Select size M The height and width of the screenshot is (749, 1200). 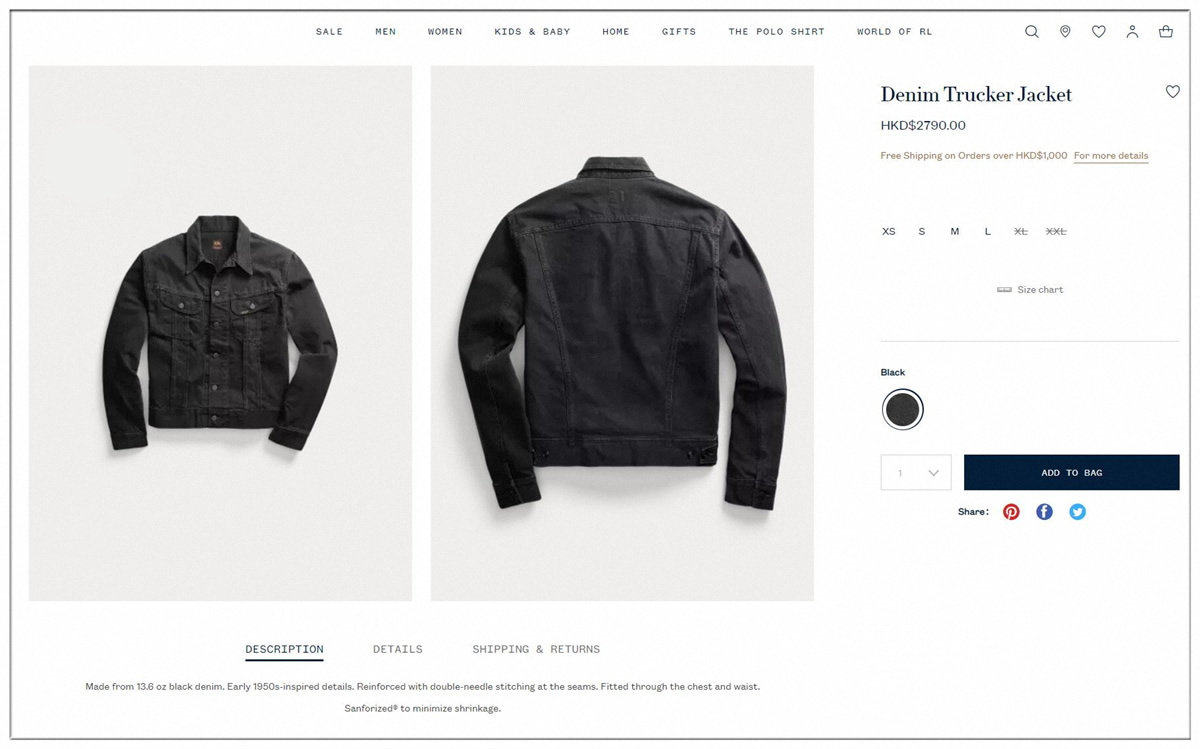[x=955, y=232]
